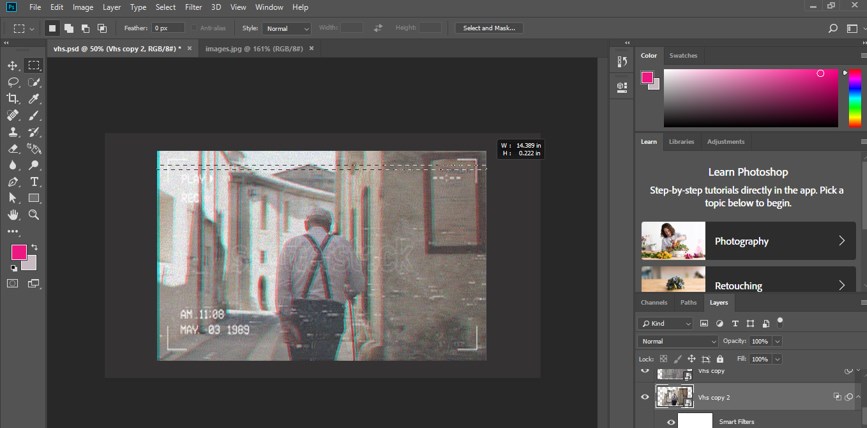Toggle layer filtering on/off switch

(779, 321)
